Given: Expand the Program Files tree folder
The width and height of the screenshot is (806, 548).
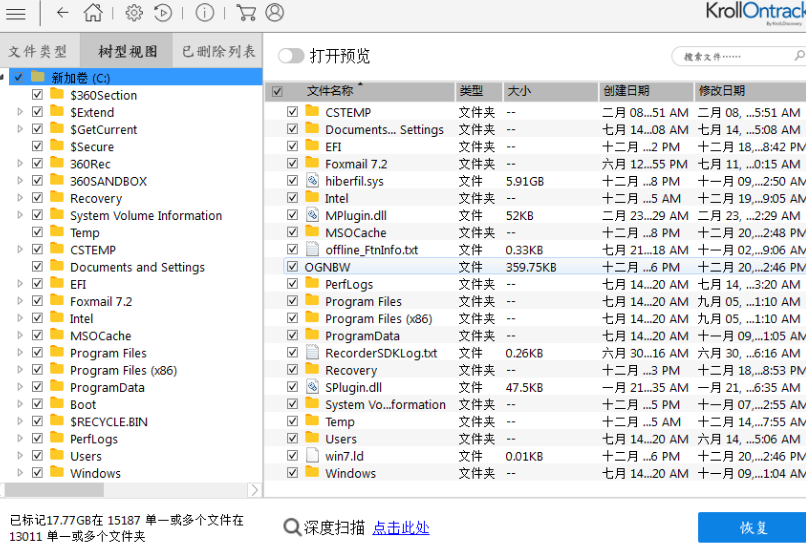Looking at the screenshot, I should tap(20, 353).
